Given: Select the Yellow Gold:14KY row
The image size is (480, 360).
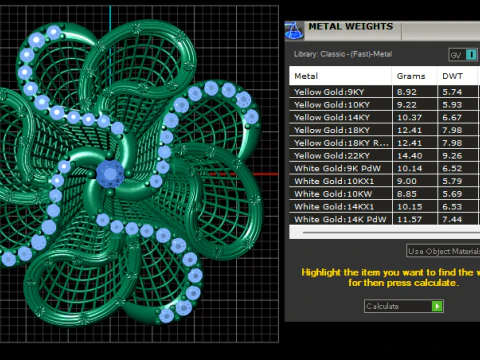Looking at the screenshot, I should [x=385, y=117].
